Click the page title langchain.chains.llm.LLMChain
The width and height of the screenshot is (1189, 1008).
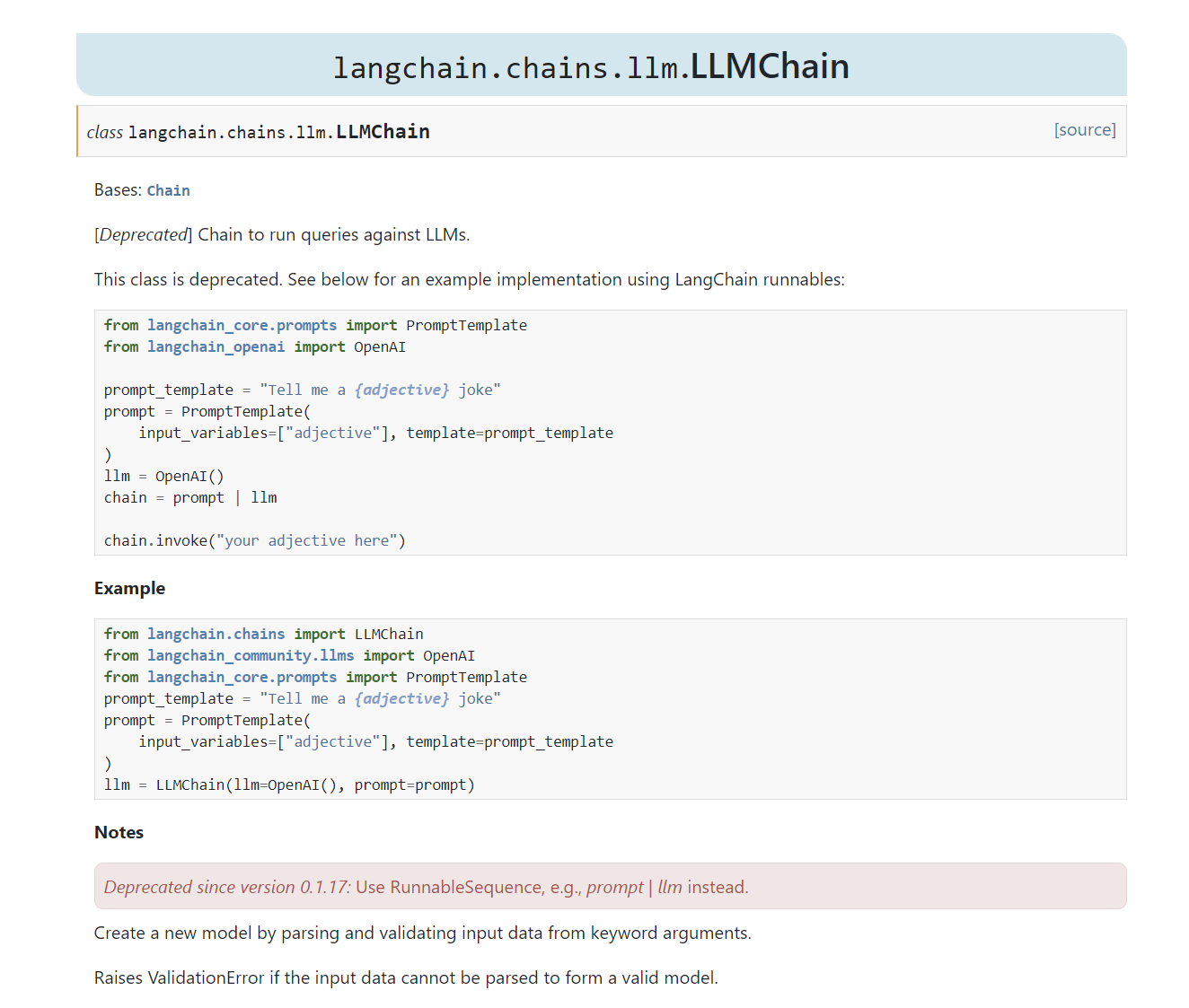pyautogui.click(x=591, y=66)
